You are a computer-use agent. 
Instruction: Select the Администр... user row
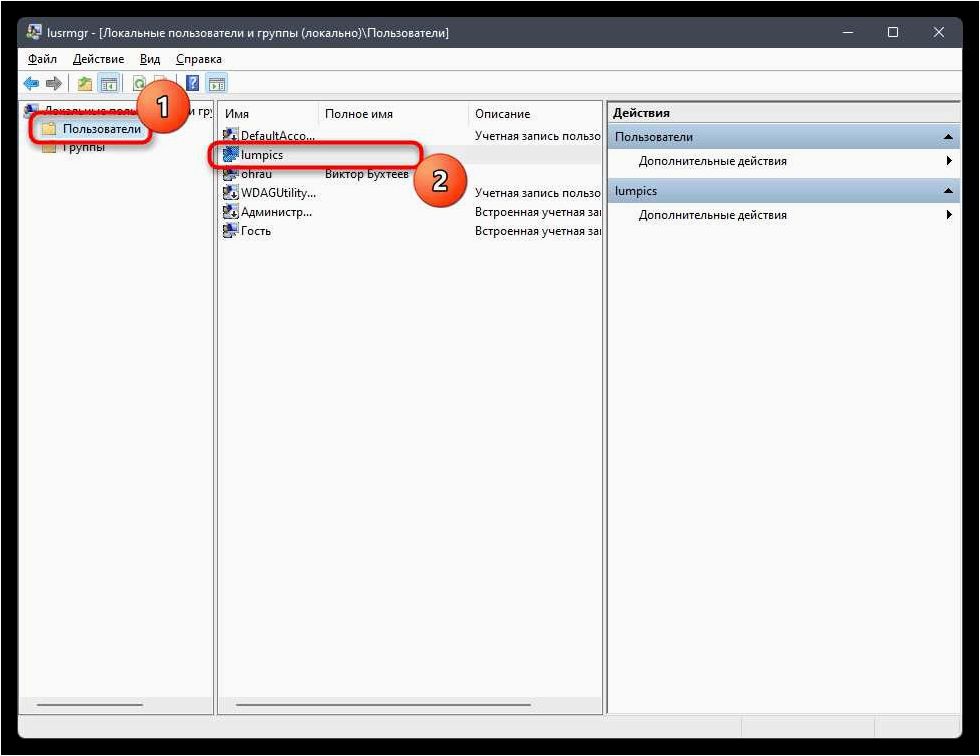411,212
